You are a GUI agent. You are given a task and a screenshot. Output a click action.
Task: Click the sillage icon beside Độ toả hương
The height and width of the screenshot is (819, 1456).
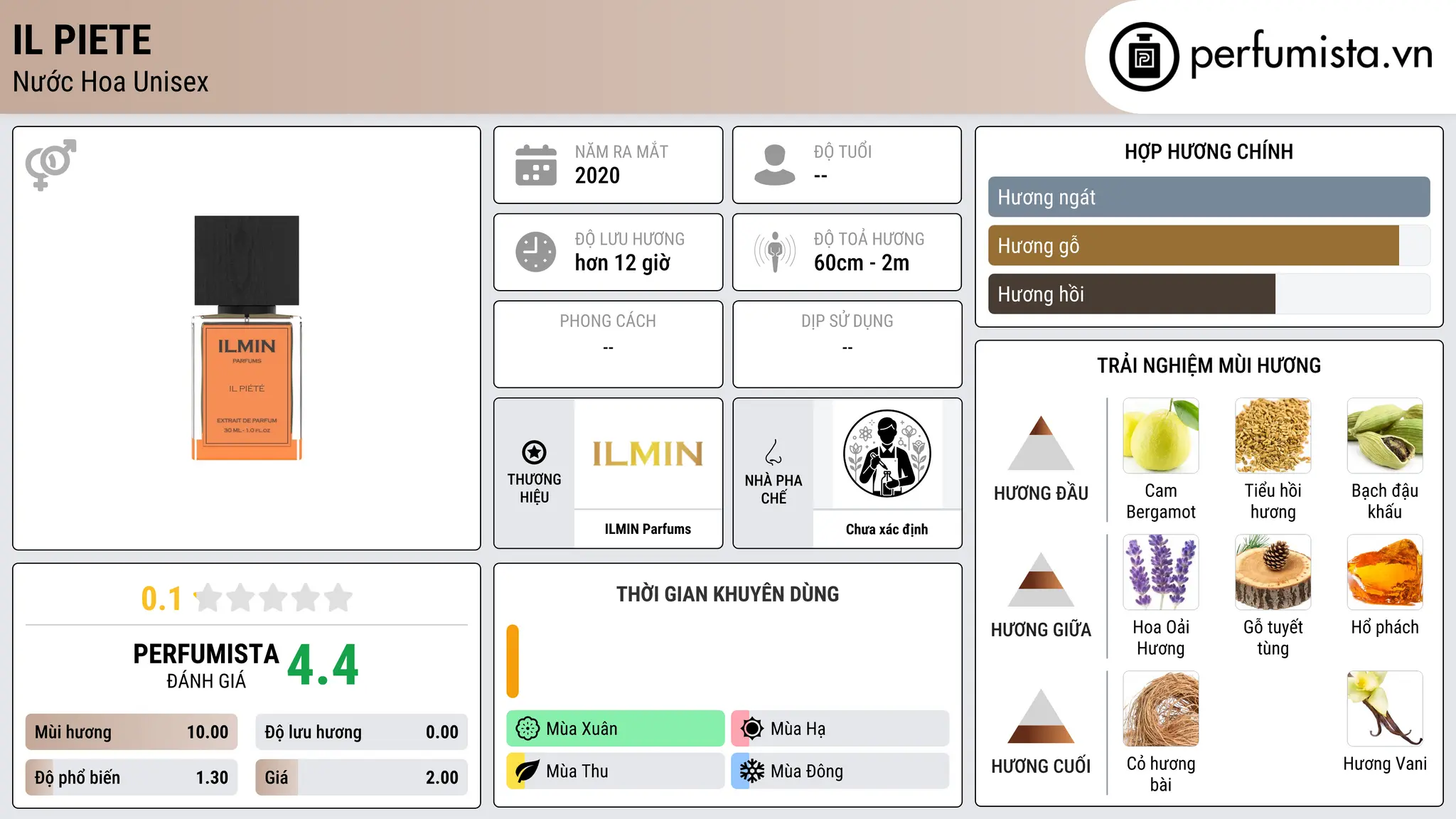775,252
